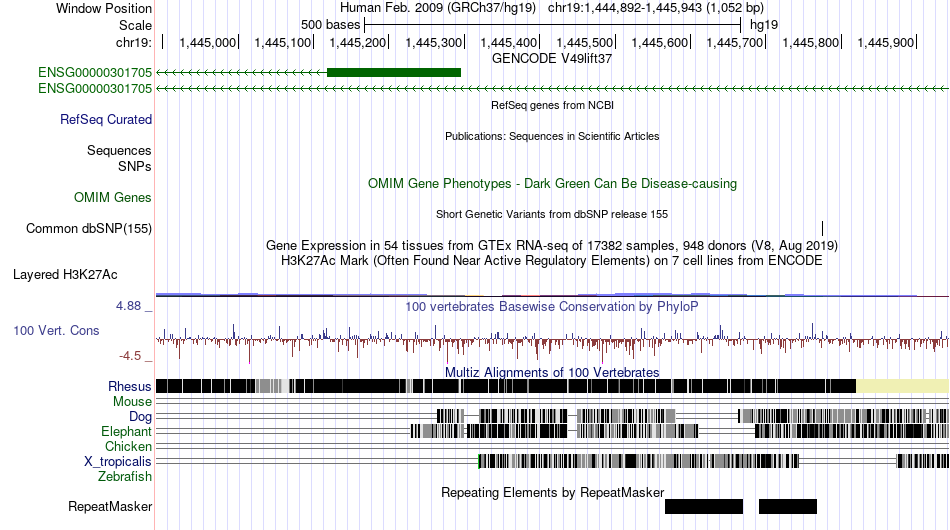Click 100 vertebrates Basewise Conservation by PhyloP title
950x530 pixels.
point(552,306)
